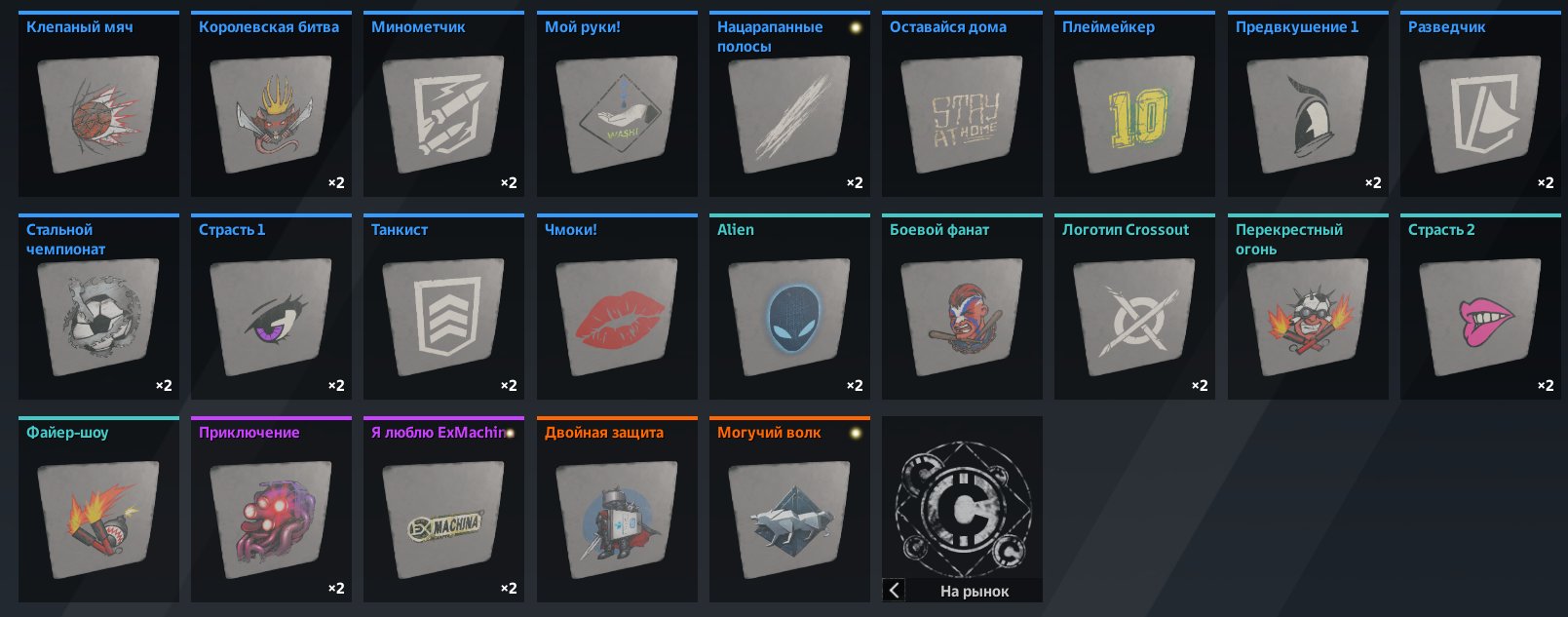The width and height of the screenshot is (1568, 617).
Task: Select the Нацарапанные полосы scratch decal
Action: coord(789,104)
